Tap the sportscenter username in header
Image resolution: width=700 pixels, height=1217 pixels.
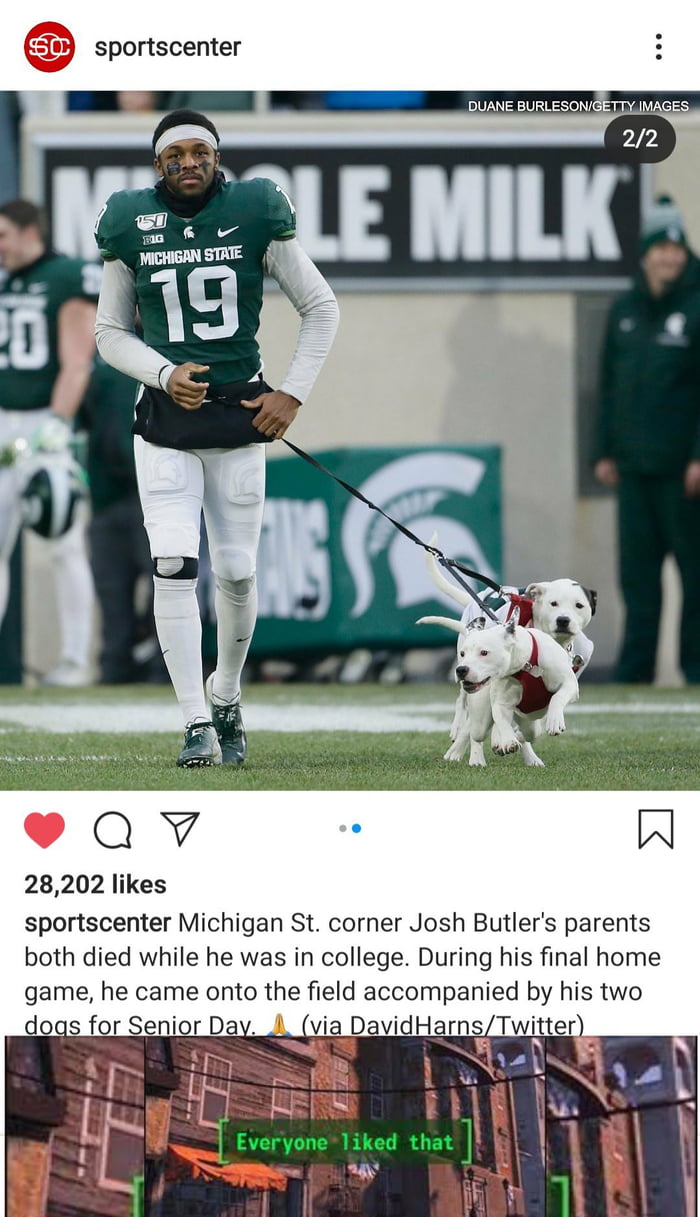coord(168,47)
